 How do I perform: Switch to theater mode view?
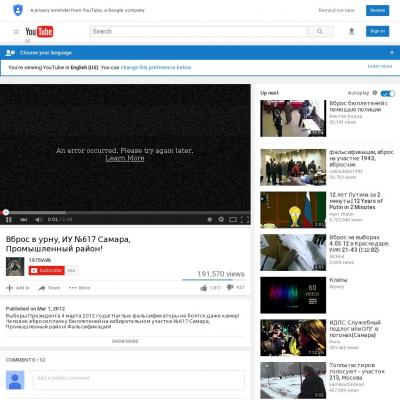pos(233,219)
